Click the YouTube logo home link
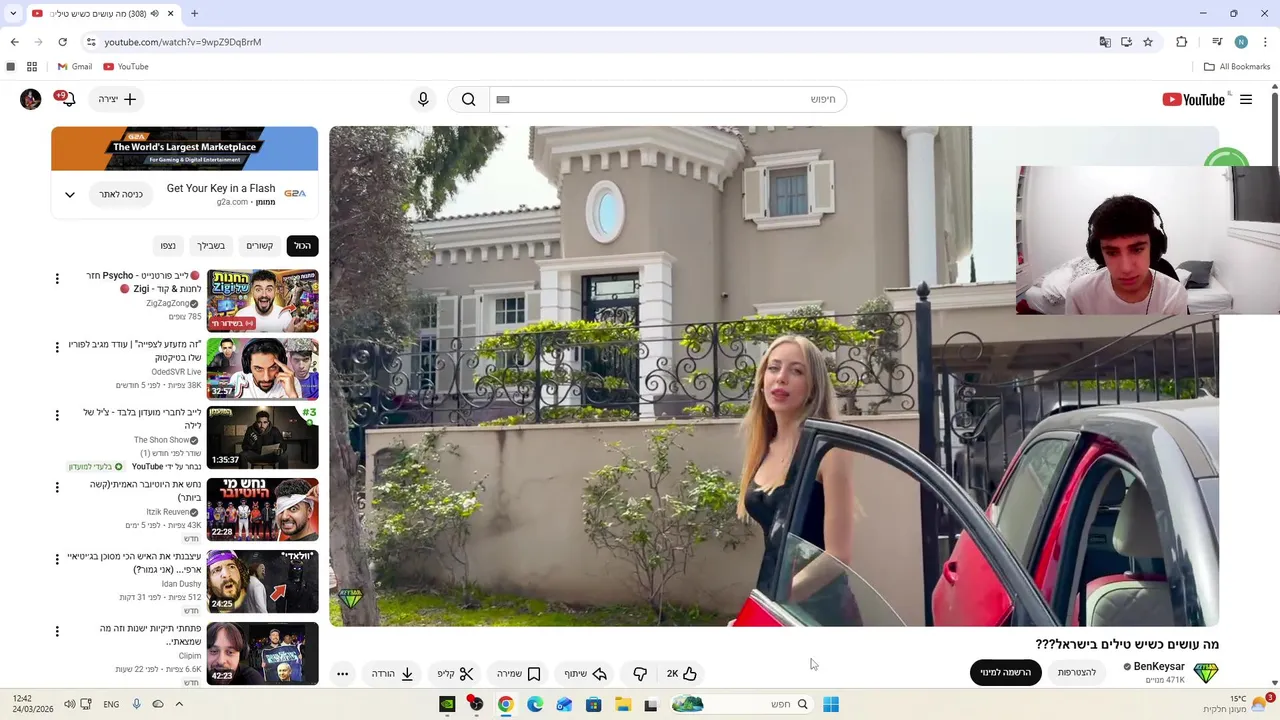 pyautogui.click(x=1193, y=99)
